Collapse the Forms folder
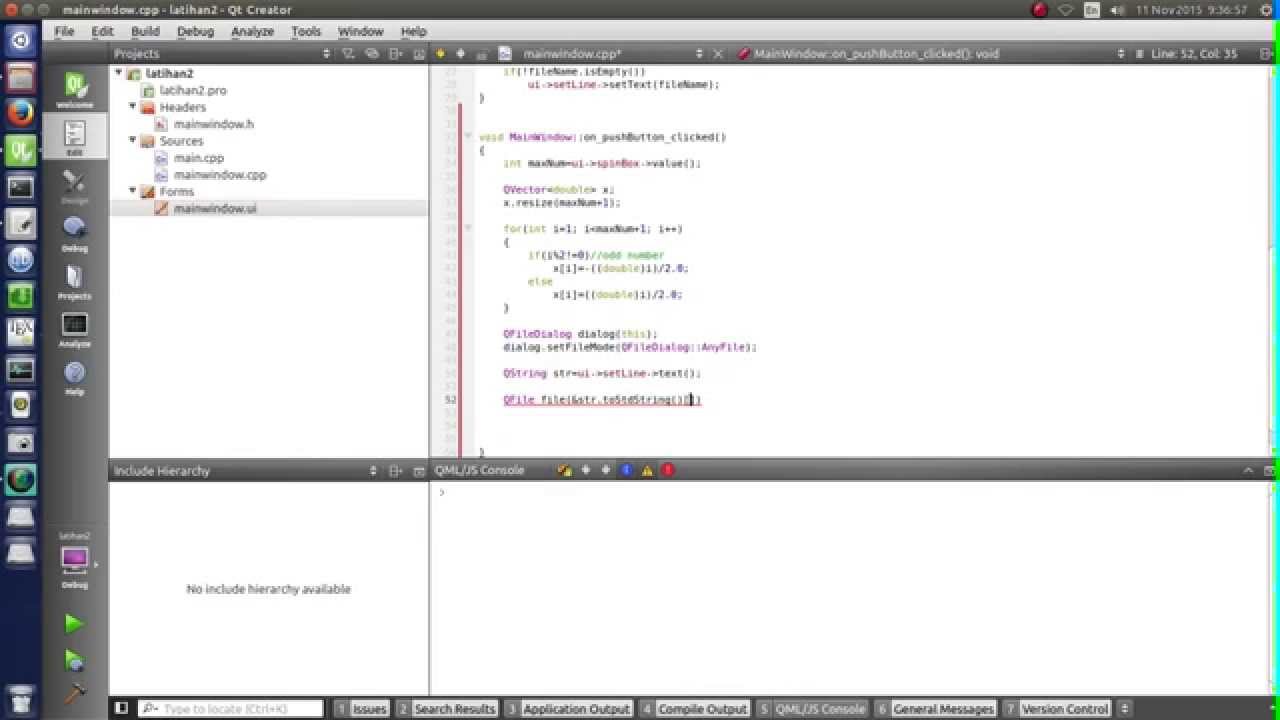The image size is (1280, 720). (x=132, y=191)
